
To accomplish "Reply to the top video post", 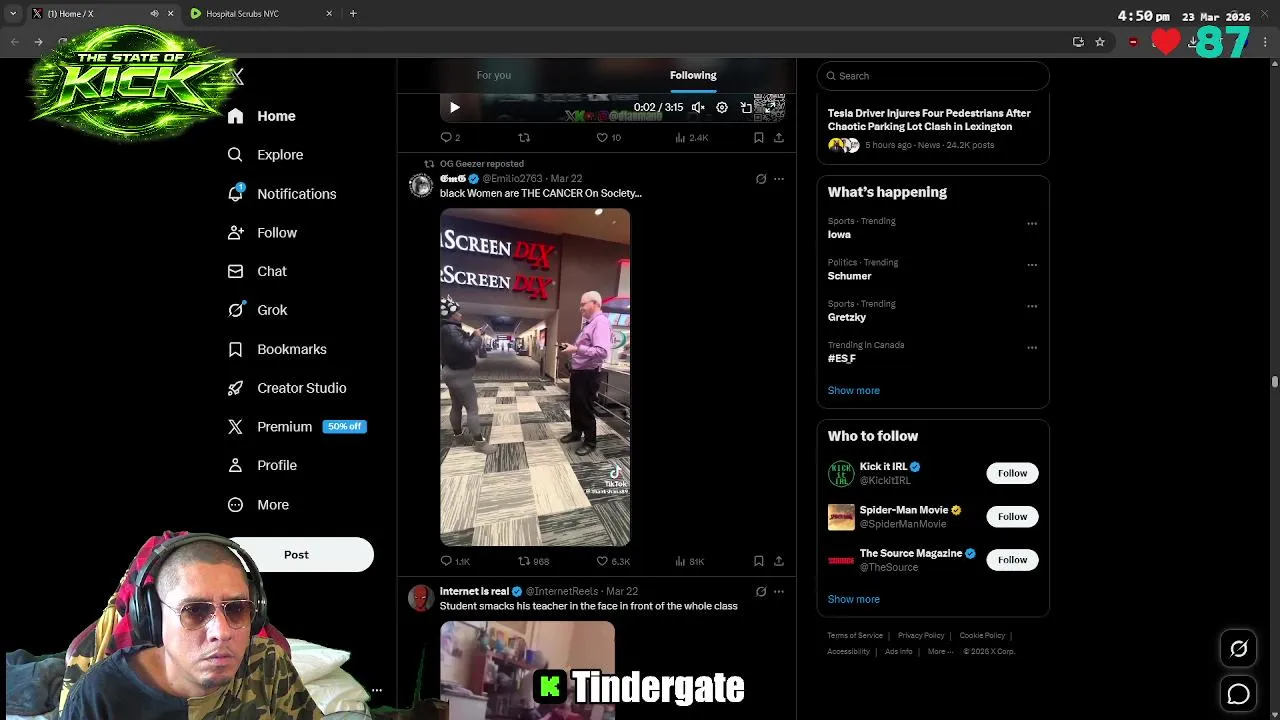I will (450, 137).
